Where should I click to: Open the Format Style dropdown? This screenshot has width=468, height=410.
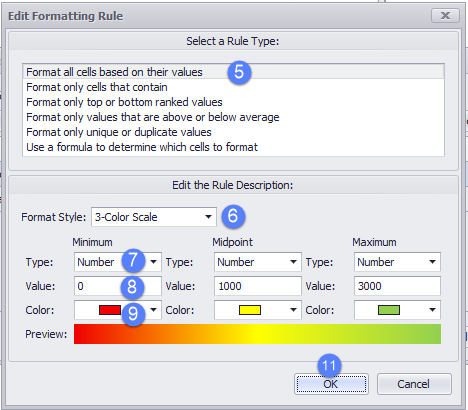click(154, 217)
